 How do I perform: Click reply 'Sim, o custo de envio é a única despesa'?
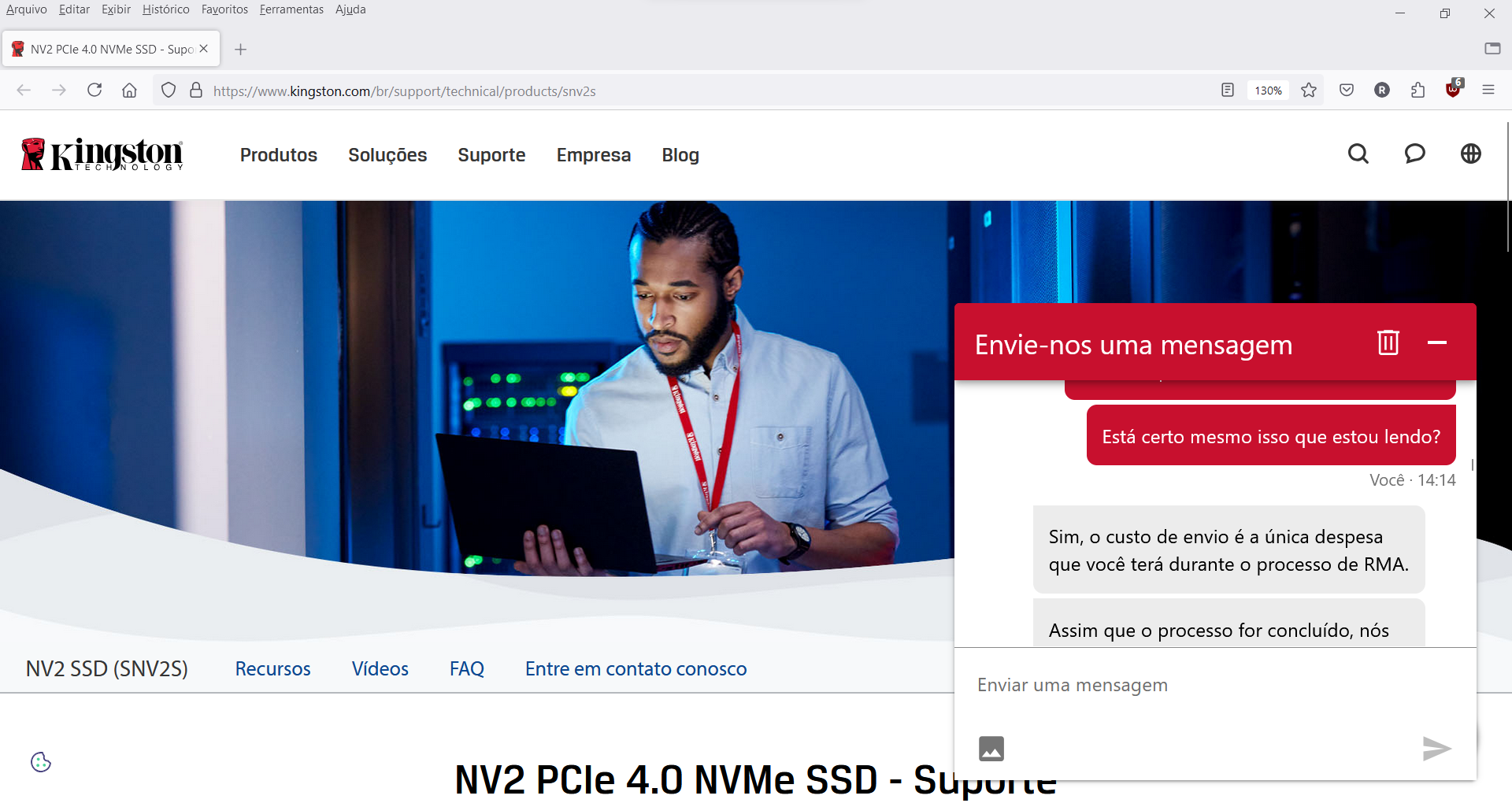point(1228,550)
